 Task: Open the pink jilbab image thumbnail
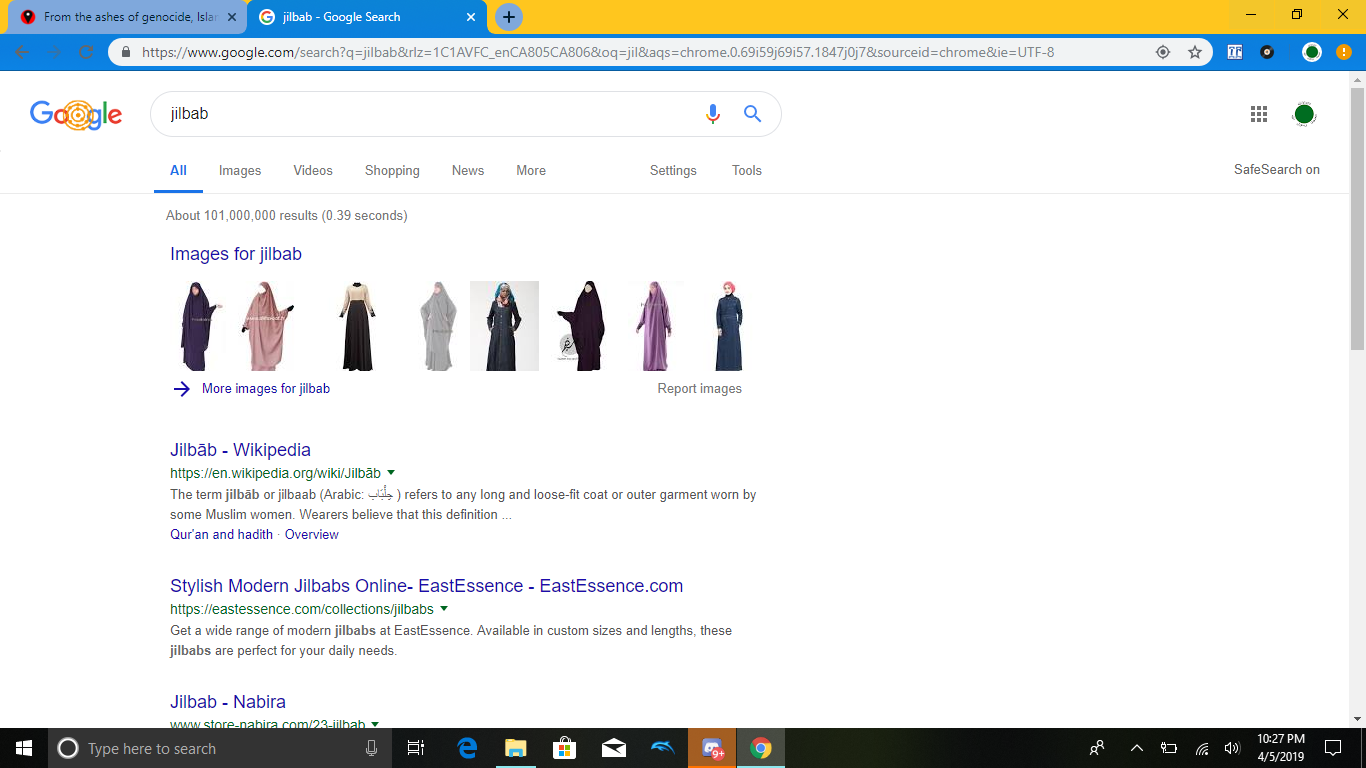[x=269, y=326]
